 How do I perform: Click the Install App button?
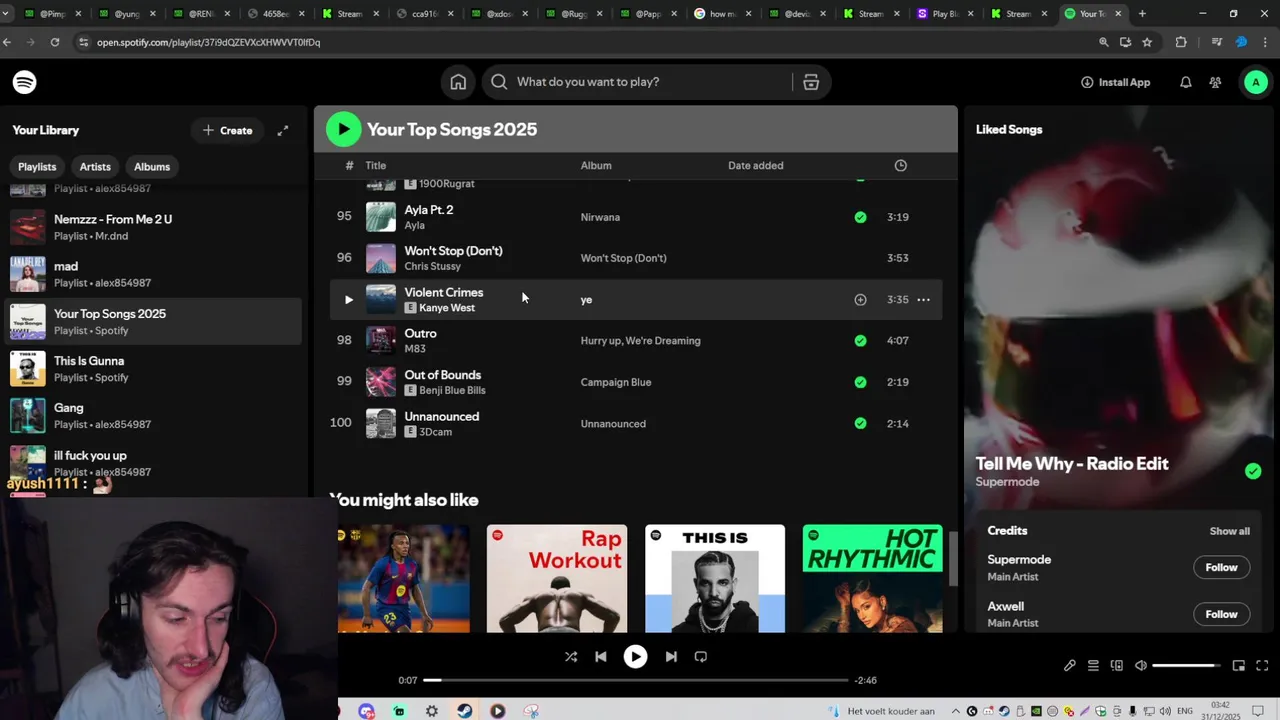coord(1115,82)
